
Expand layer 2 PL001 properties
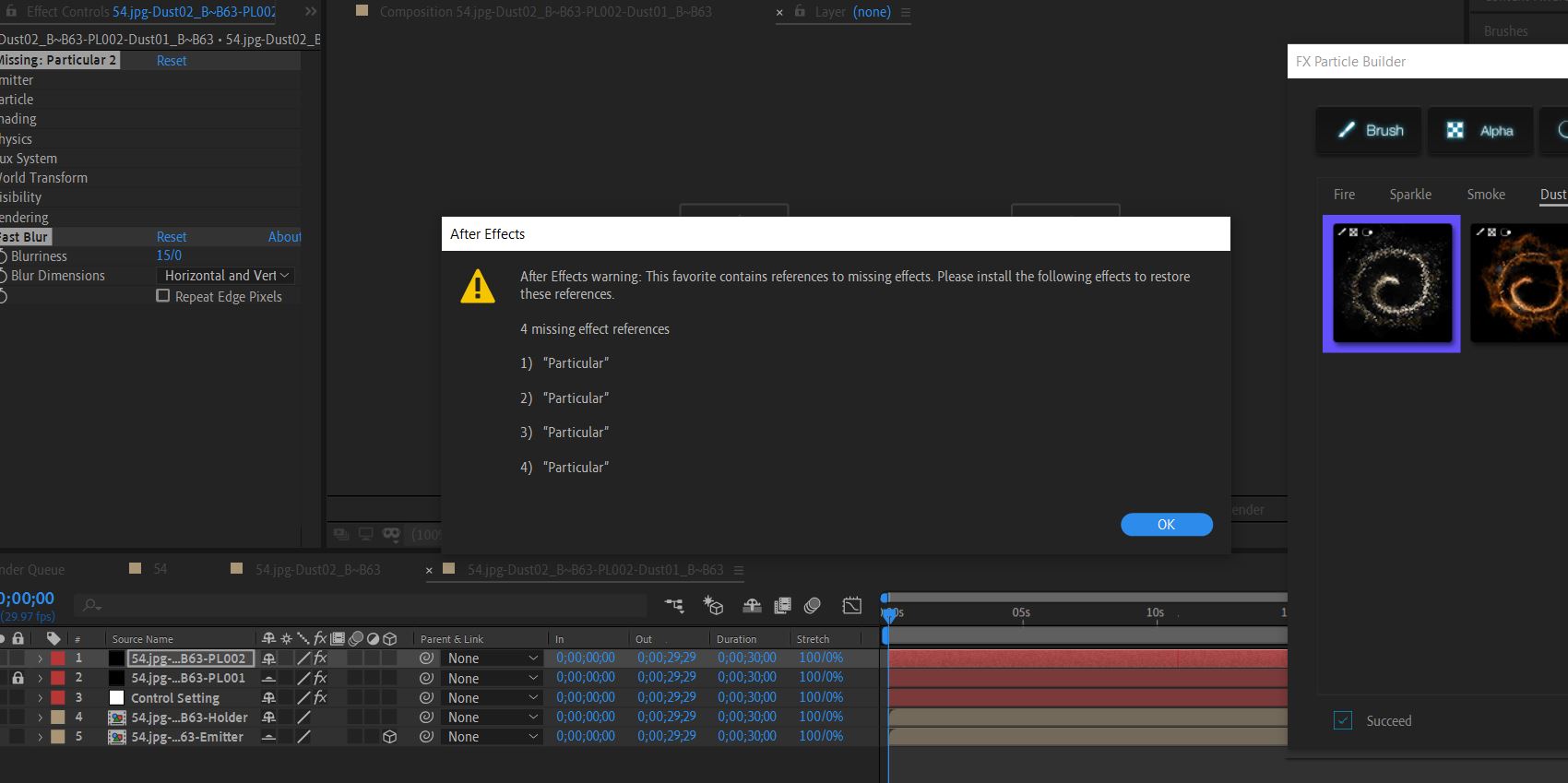40,678
